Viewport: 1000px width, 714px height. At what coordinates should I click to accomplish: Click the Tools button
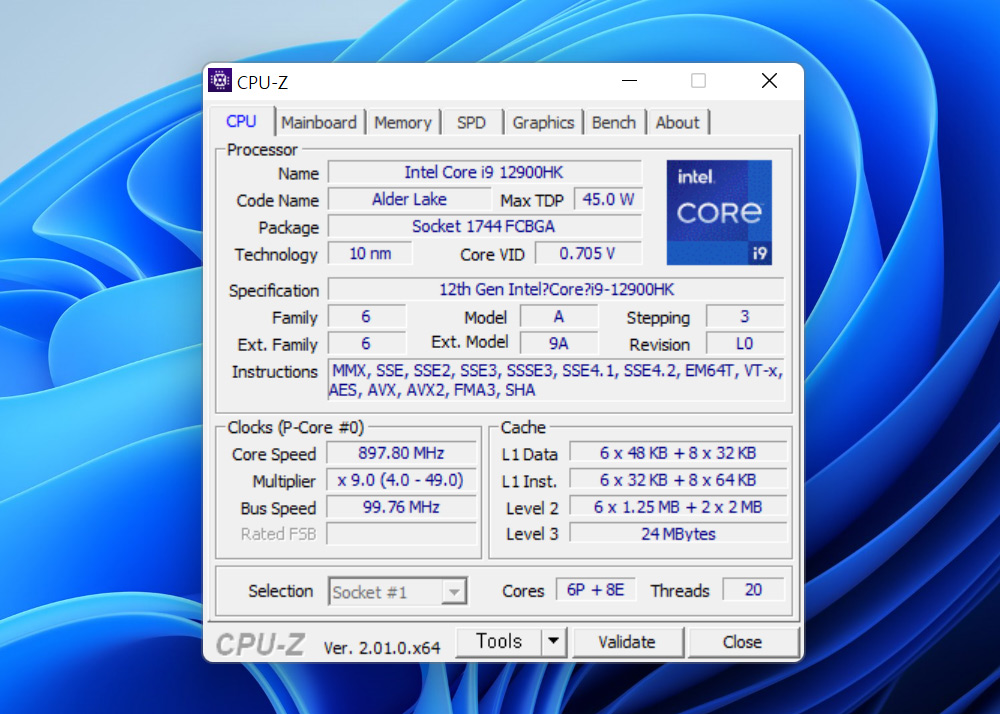[x=499, y=641]
